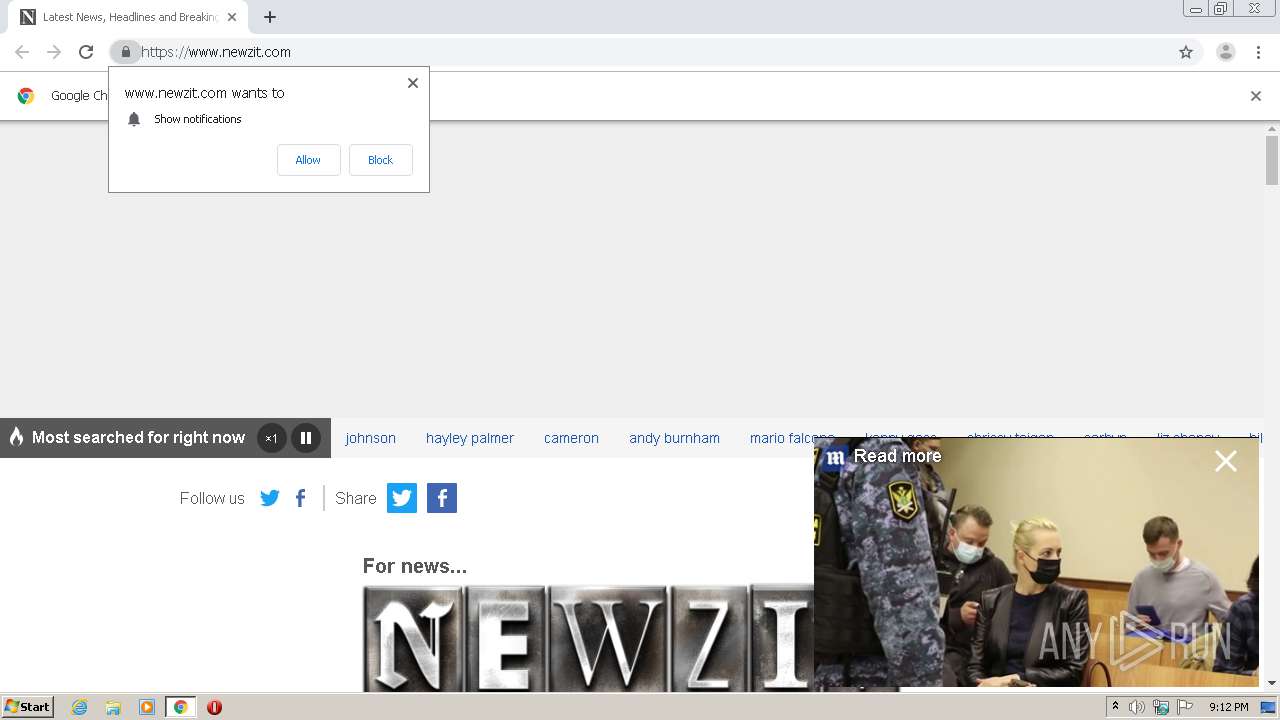1280x720 pixels.
Task: Dismiss the notification permission popup
Action: click(x=413, y=83)
